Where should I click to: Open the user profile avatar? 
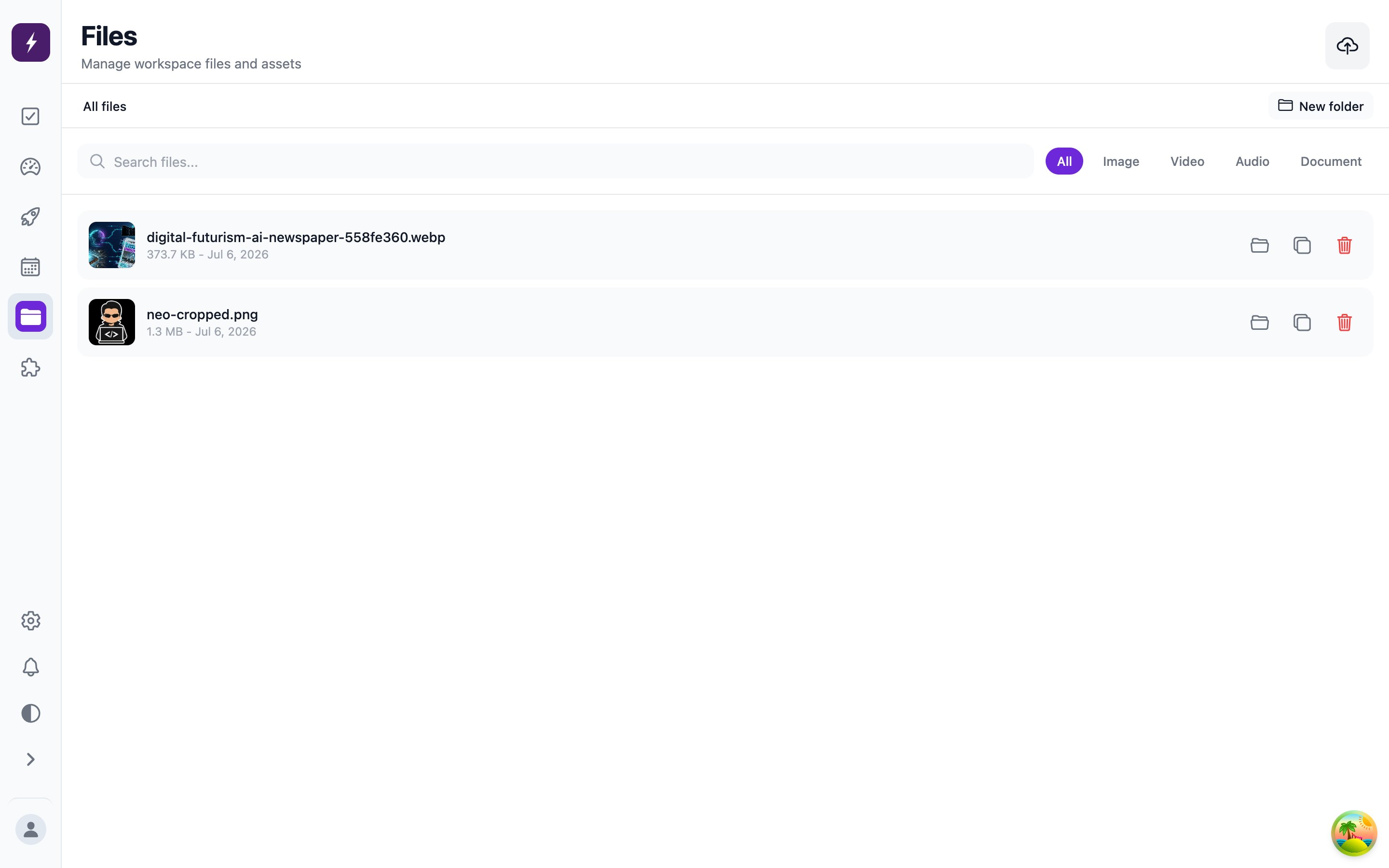pyautogui.click(x=30, y=829)
